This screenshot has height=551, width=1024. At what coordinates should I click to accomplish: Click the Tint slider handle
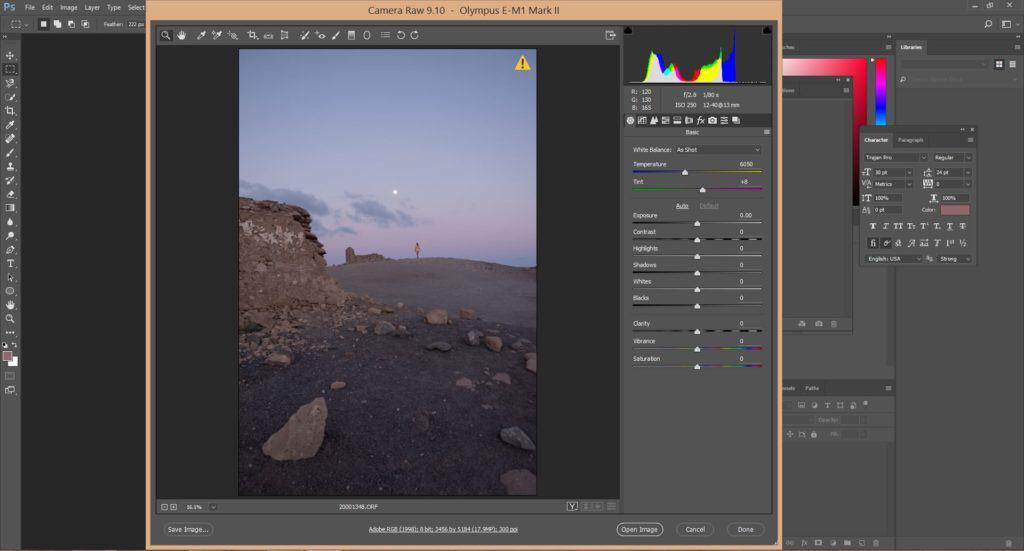(x=703, y=190)
